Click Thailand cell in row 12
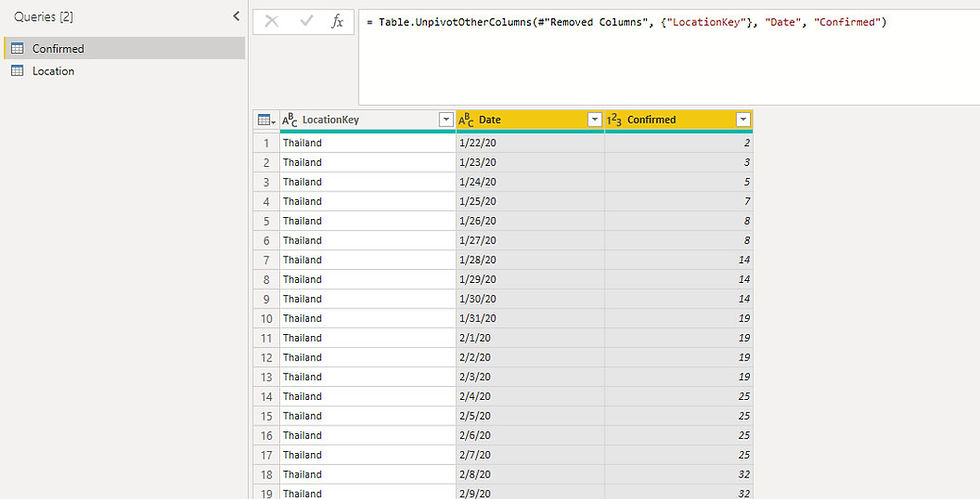The width and height of the screenshot is (980, 499). pyautogui.click(x=368, y=358)
